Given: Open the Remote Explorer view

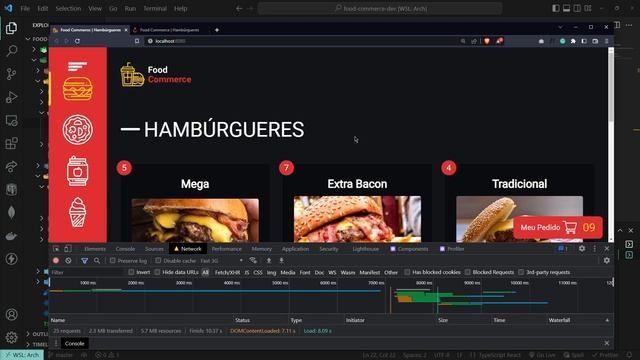Looking at the screenshot, I should tap(11, 120).
